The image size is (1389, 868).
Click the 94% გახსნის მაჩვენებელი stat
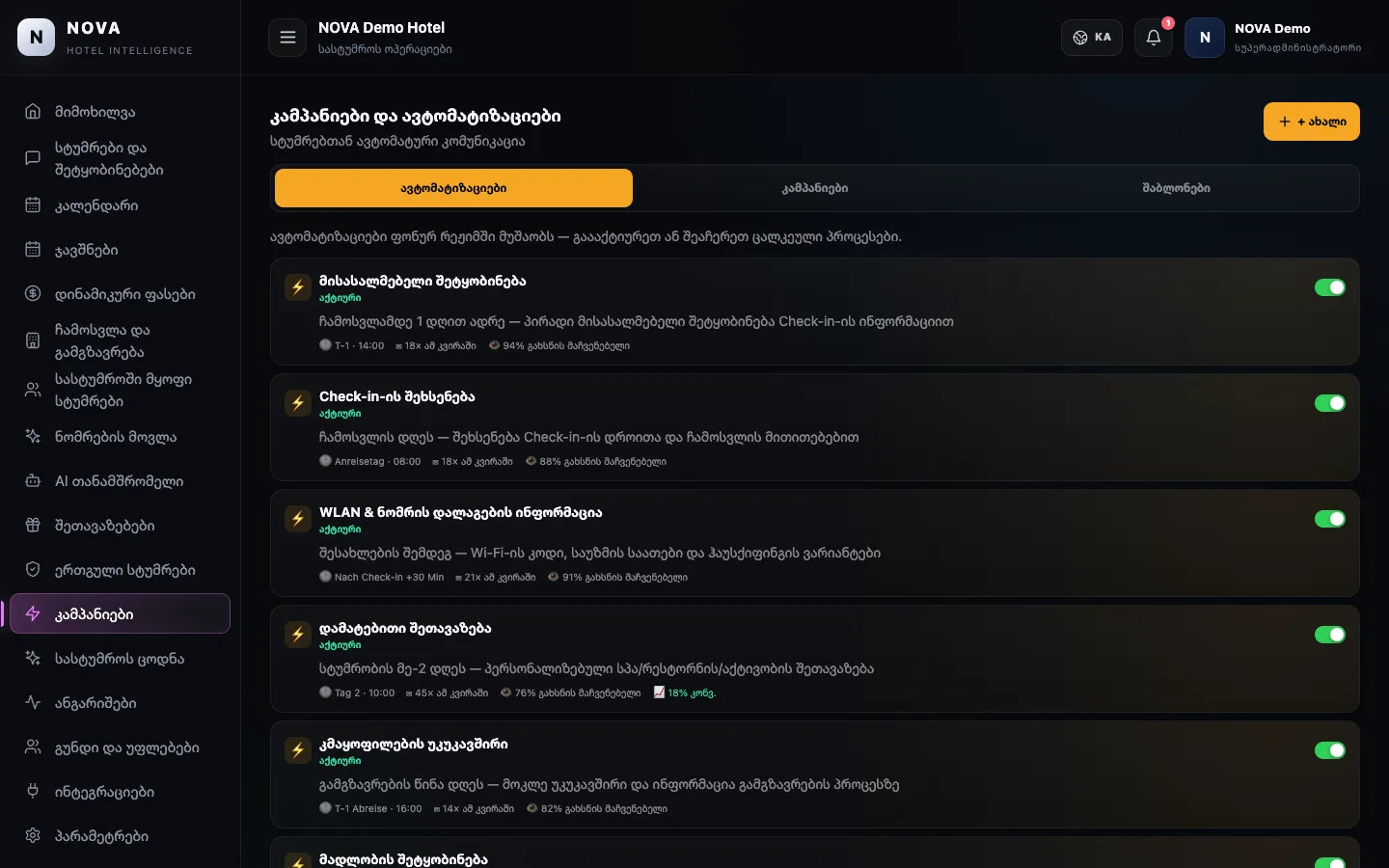559,345
